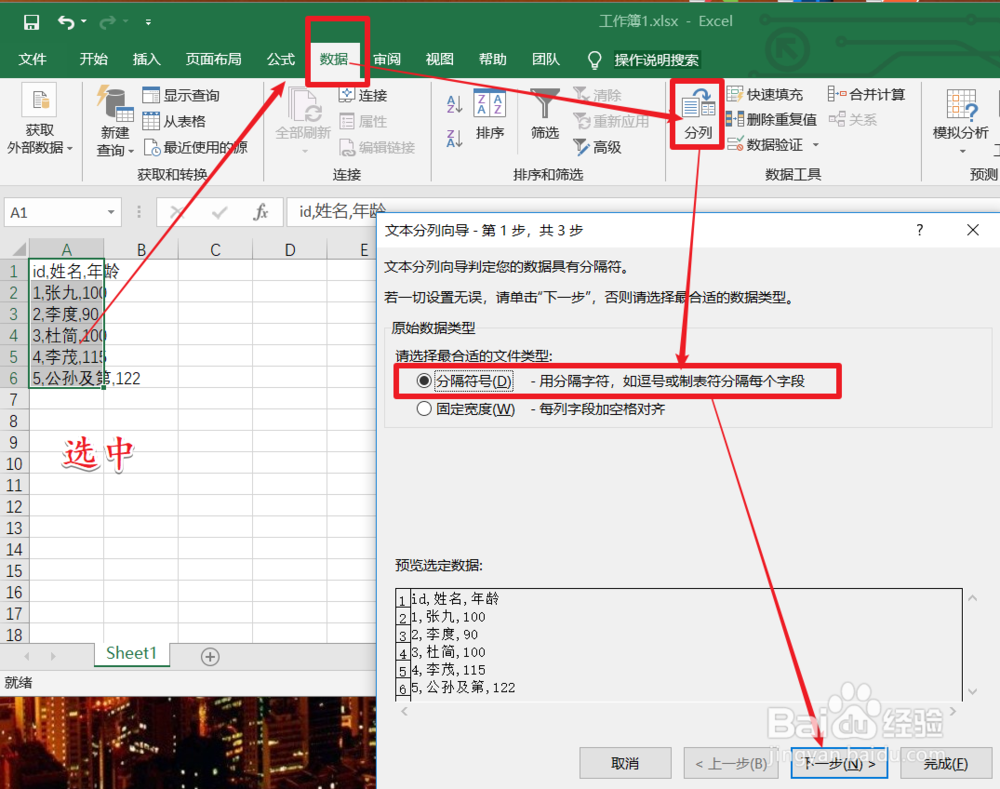Viewport: 1000px width, 789px height.
Task: Click the Sheet1 worksheet tab
Action: coord(131,653)
